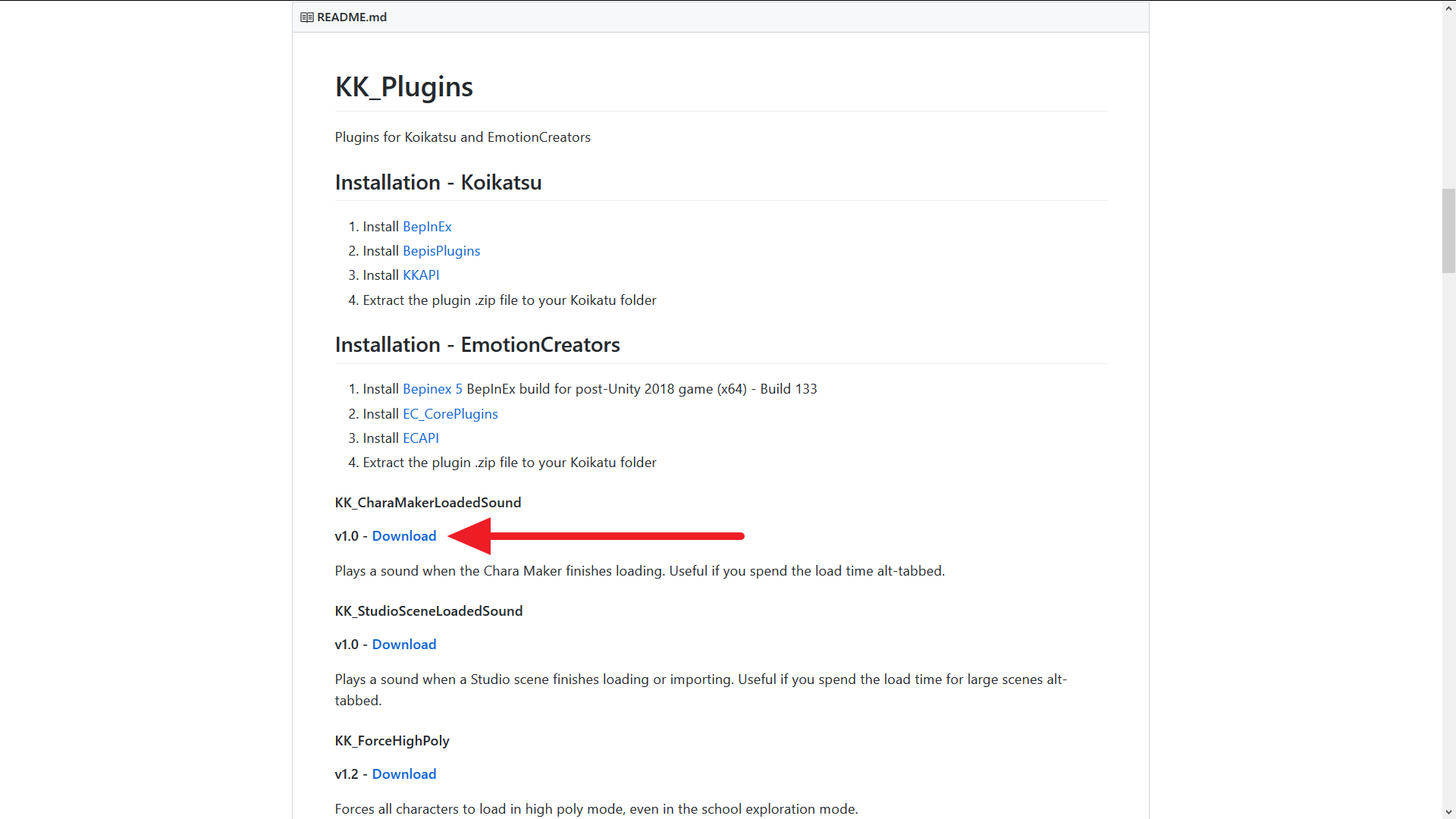The width and height of the screenshot is (1456, 819).
Task: Click the scrollbar up arrow
Action: [1448, 6]
